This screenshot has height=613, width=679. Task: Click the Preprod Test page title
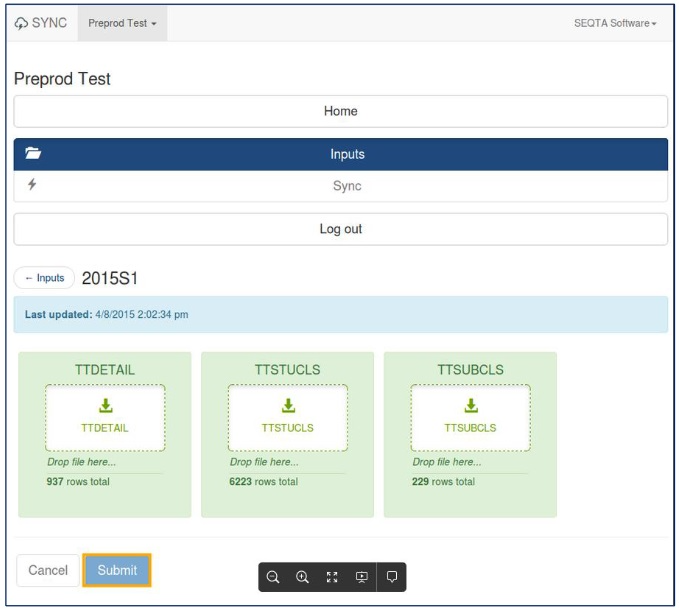(62, 79)
